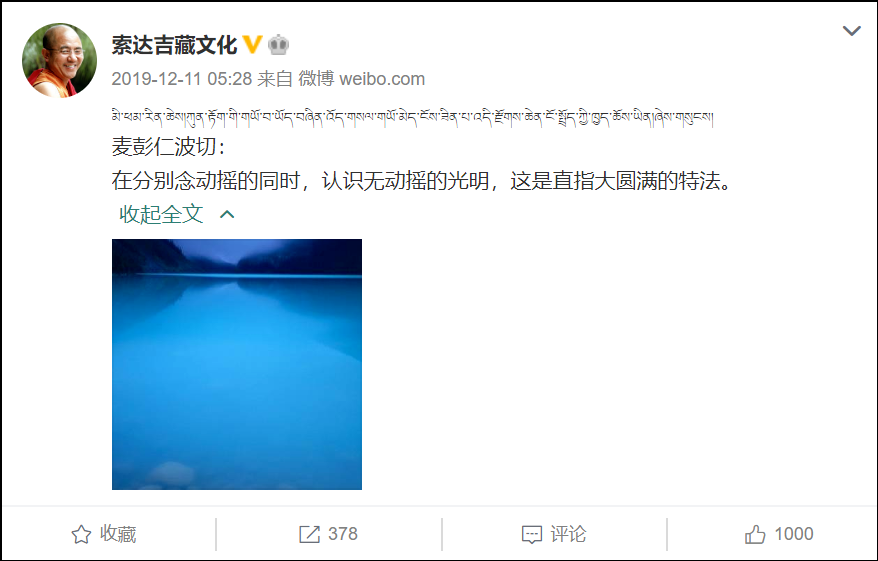Viewport: 878px width, 561px height.
Task: Open the post timestamp 2019-12-11 05:28
Action: coord(182,79)
